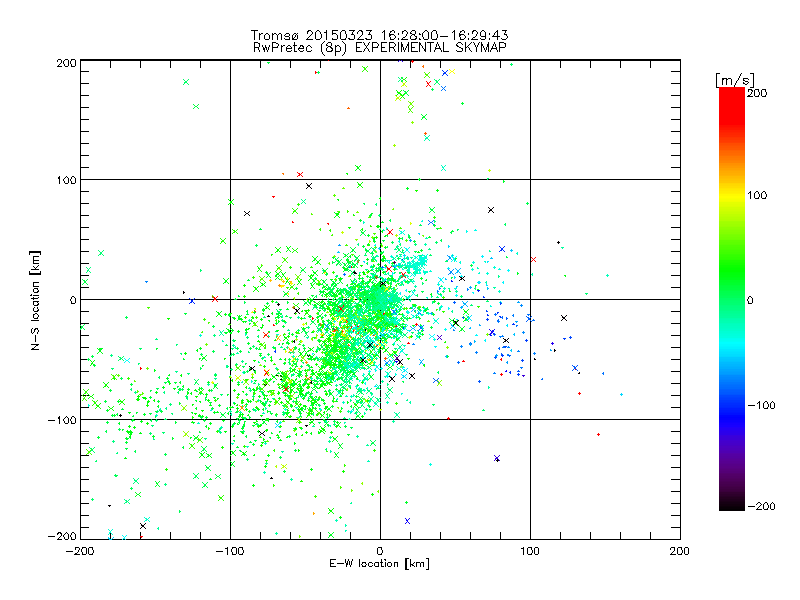Pick the red region of the colorbar
Screen dimensions: 800x600
click(732, 105)
